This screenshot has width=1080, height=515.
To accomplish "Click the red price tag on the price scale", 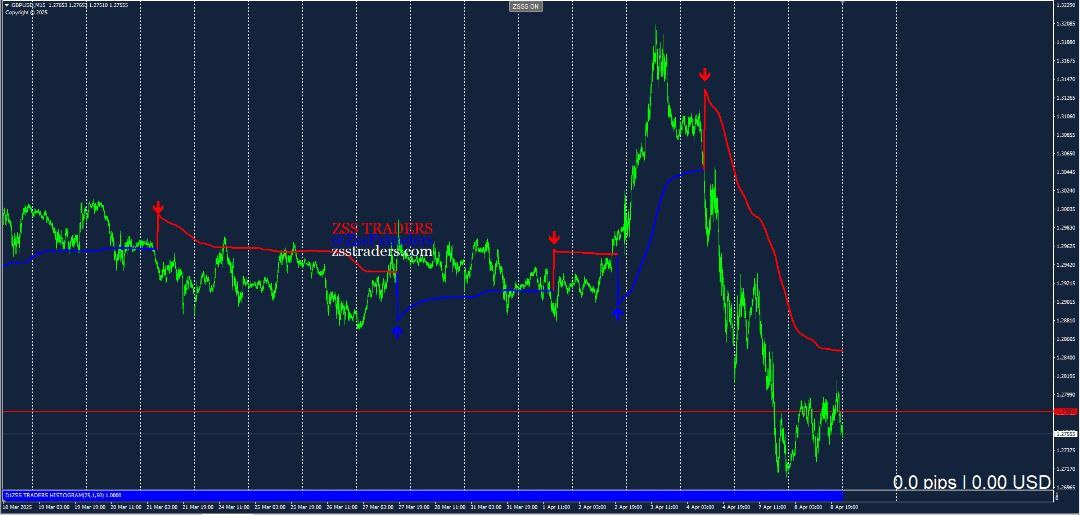I will [x=1066, y=412].
